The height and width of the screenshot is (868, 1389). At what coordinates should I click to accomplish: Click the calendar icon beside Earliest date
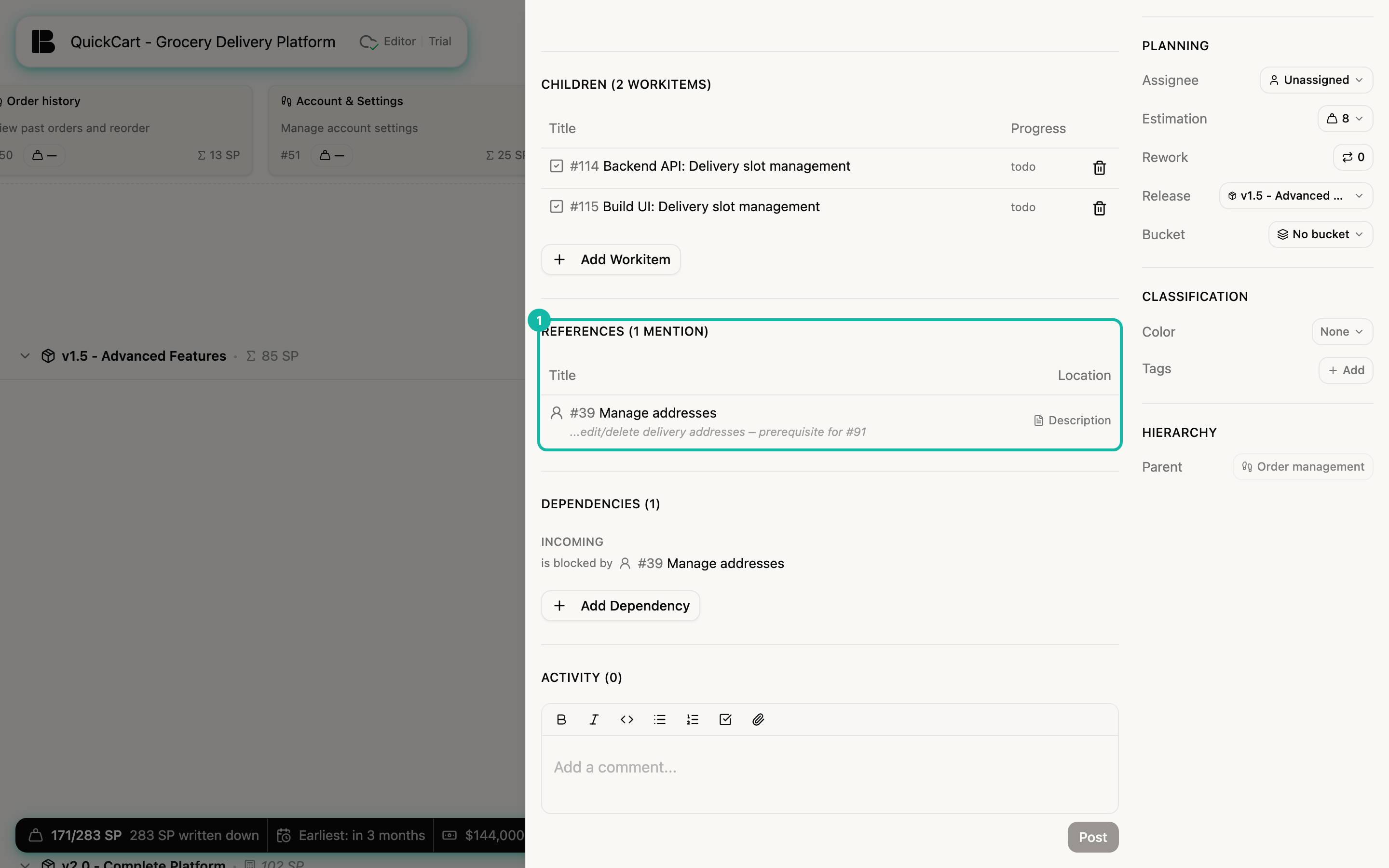click(x=284, y=835)
